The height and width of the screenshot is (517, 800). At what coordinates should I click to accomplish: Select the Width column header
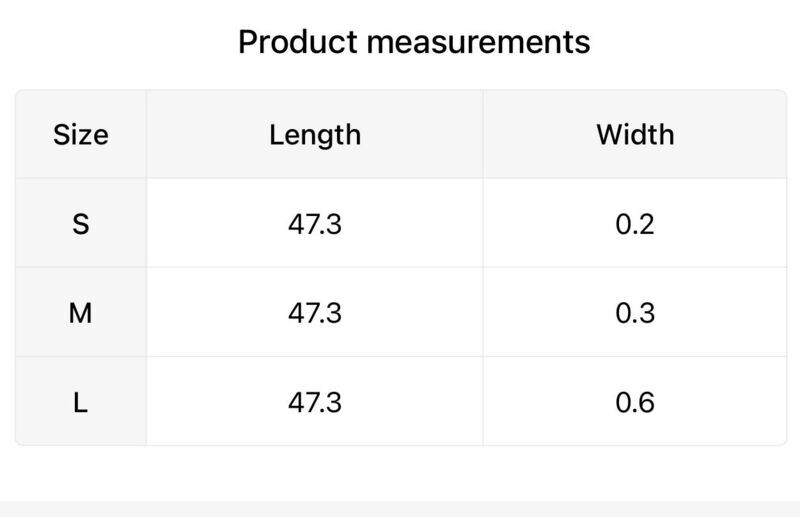tap(635, 135)
